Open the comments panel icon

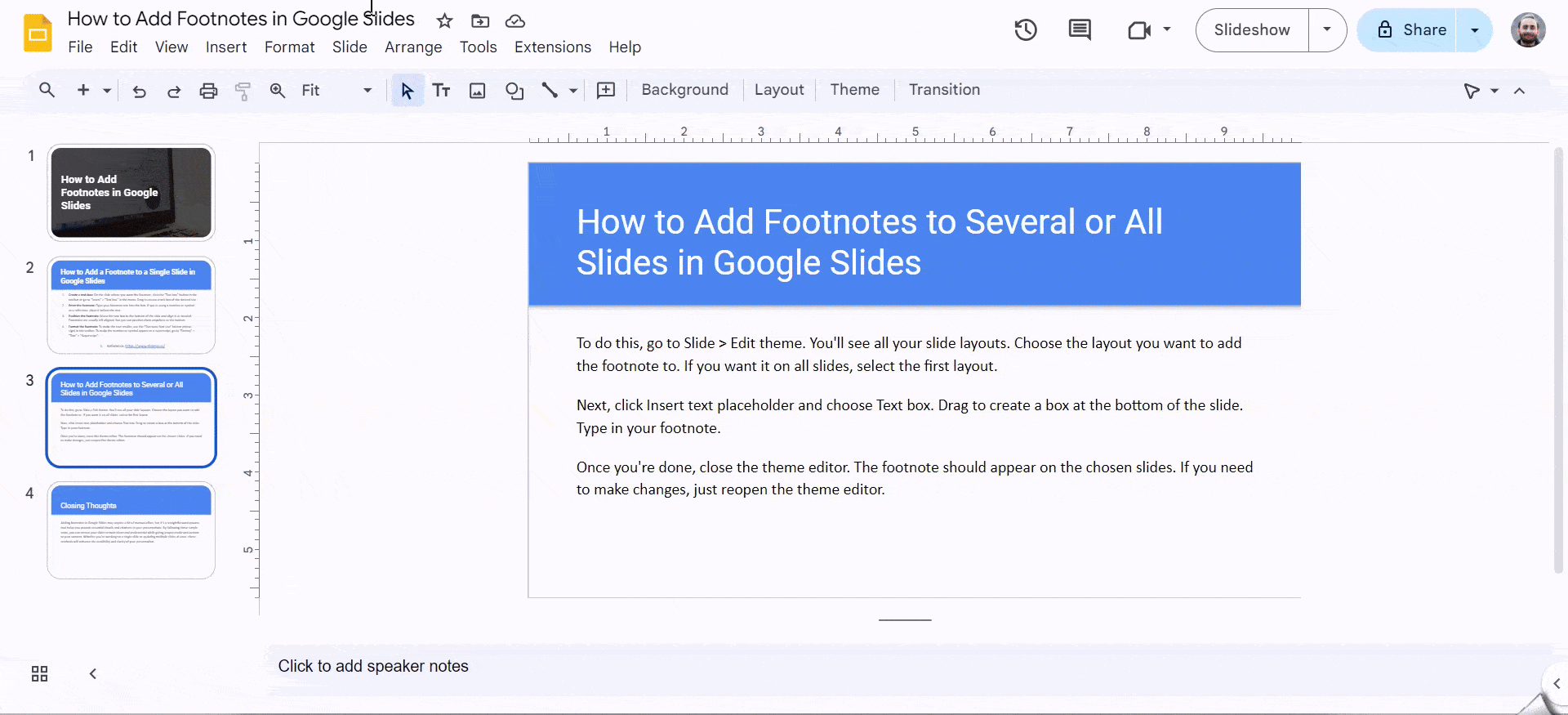(1080, 30)
